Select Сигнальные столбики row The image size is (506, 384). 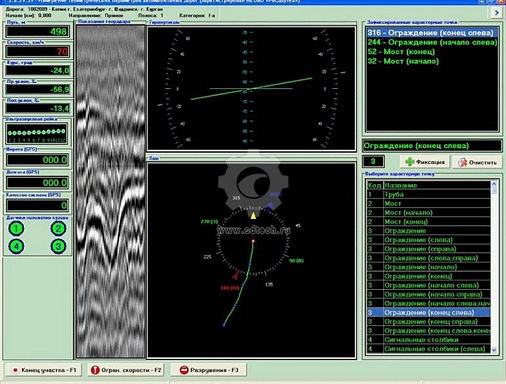429,340
